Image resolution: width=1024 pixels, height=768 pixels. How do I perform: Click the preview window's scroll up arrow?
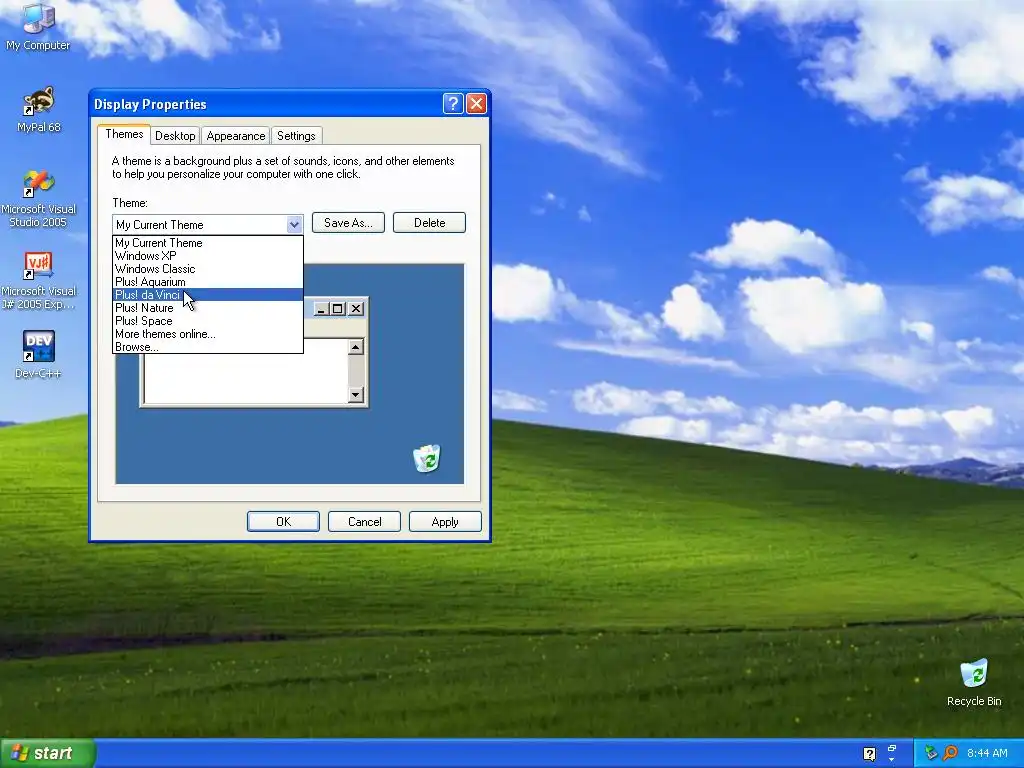coord(356,347)
